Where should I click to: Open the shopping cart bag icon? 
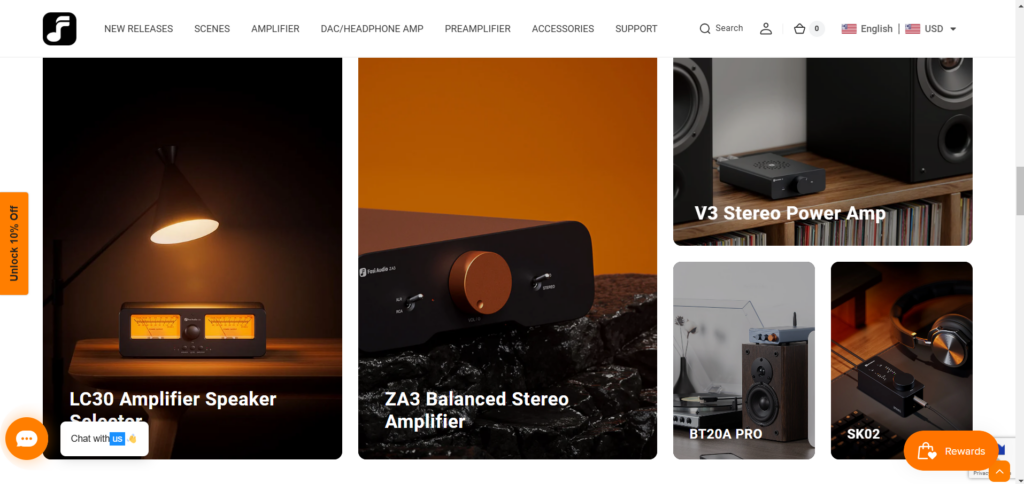pyautogui.click(x=799, y=29)
